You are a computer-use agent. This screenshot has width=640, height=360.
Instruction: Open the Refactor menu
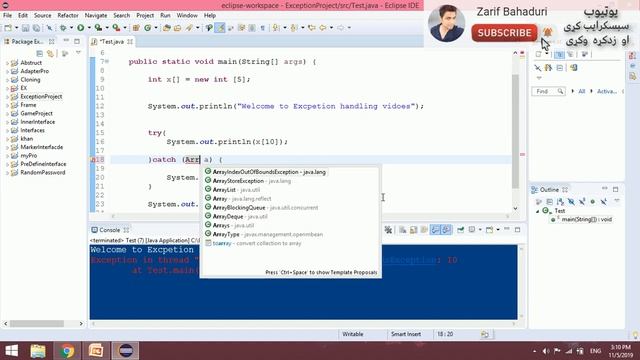(x=68, y=16)
